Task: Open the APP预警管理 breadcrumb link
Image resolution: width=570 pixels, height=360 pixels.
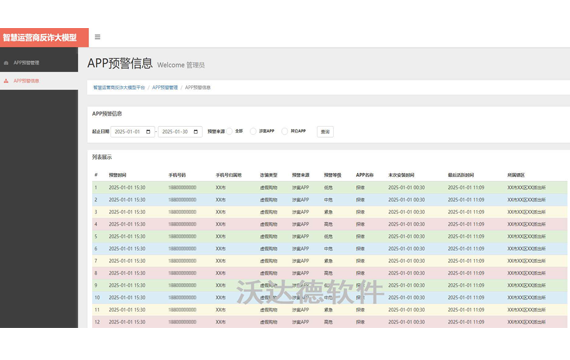Action: pyautogui.click(x=165, y=88)
